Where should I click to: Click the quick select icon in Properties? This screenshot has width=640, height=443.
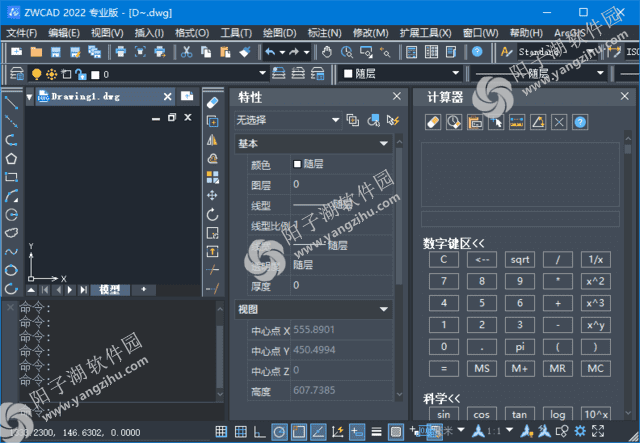click(393, 120)
